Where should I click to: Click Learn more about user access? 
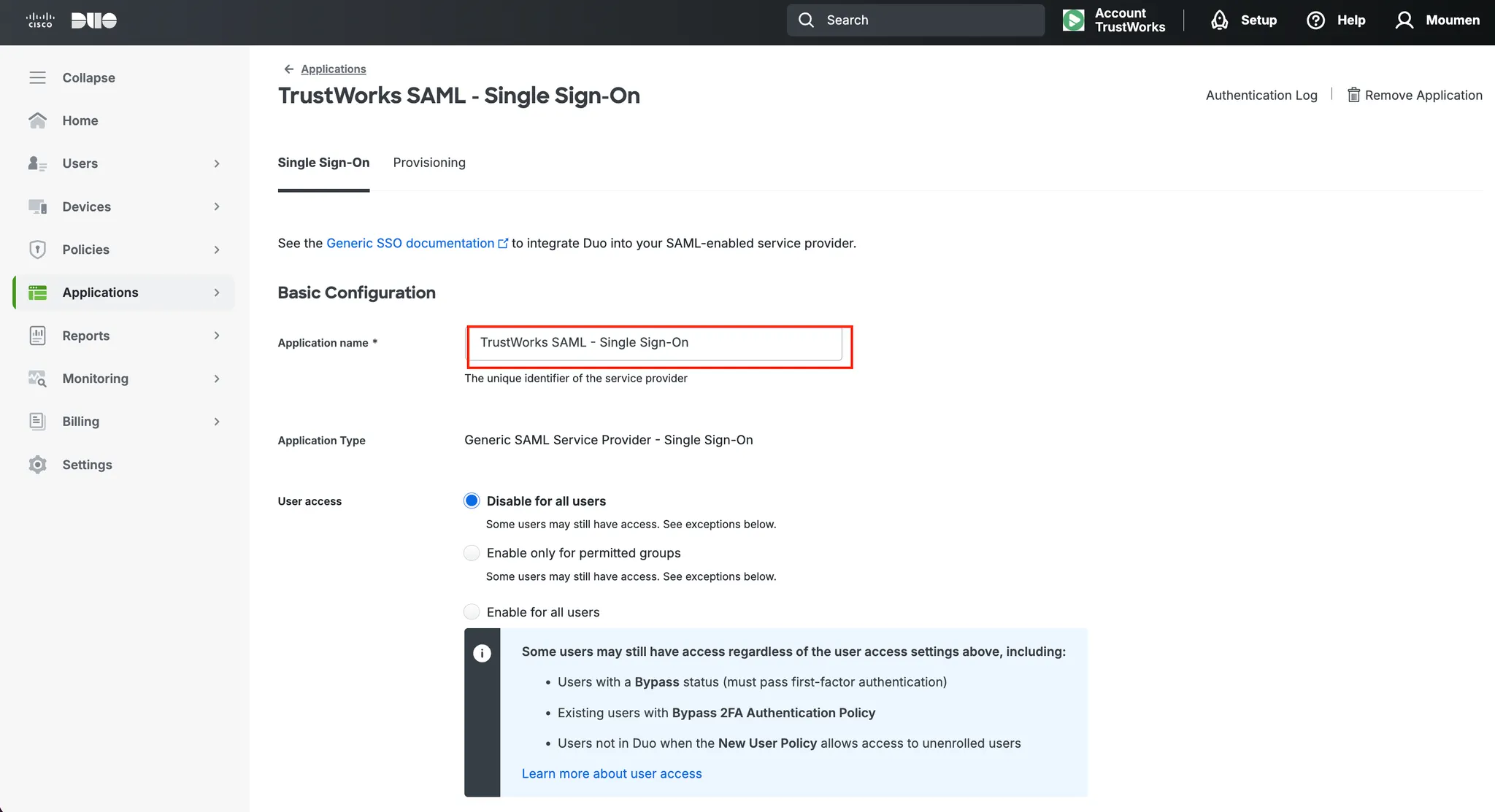(612, 773)
